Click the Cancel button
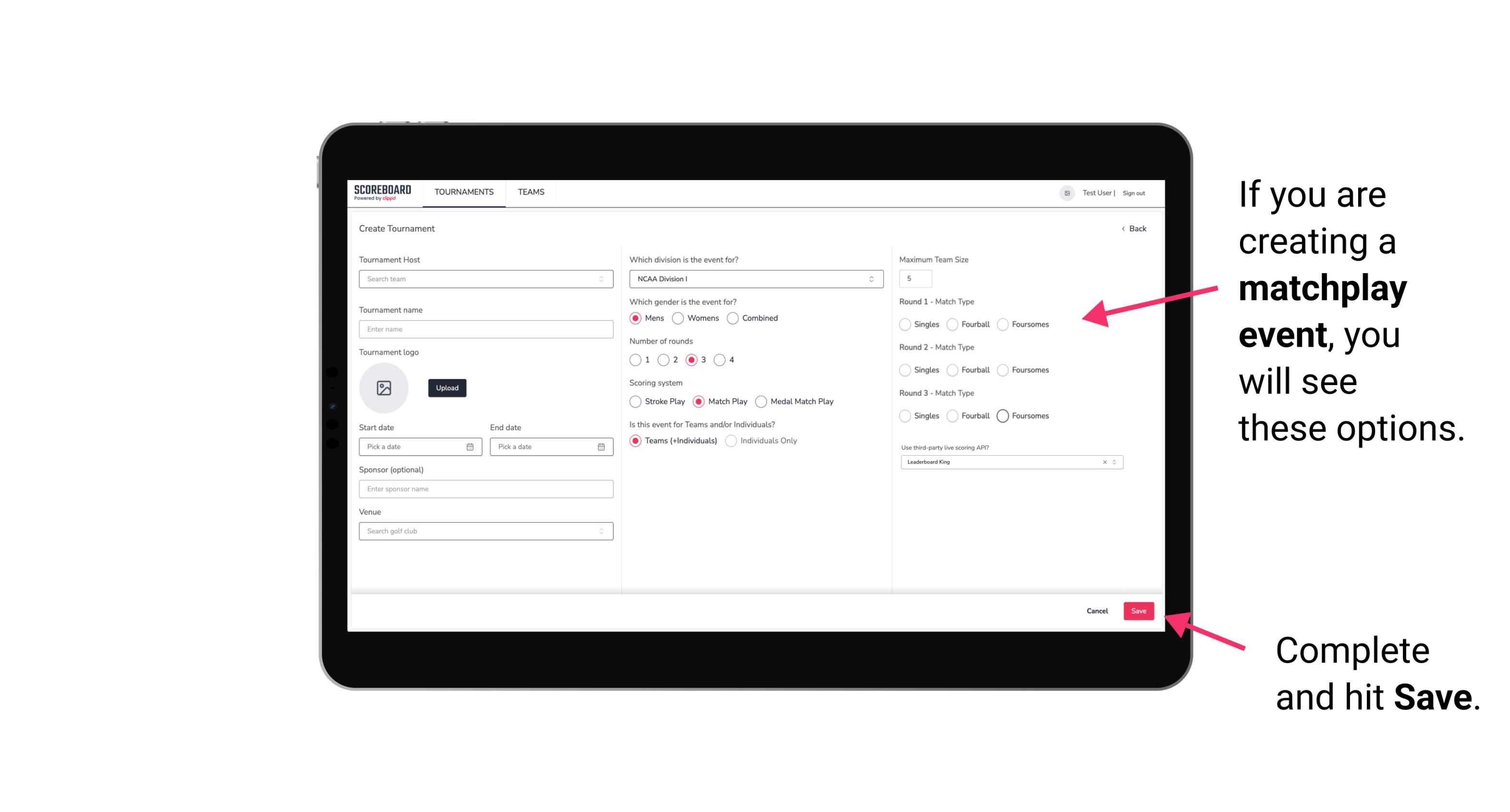Image resolution: width=1510 pixels, height=812 pixels. [1098, 610]
